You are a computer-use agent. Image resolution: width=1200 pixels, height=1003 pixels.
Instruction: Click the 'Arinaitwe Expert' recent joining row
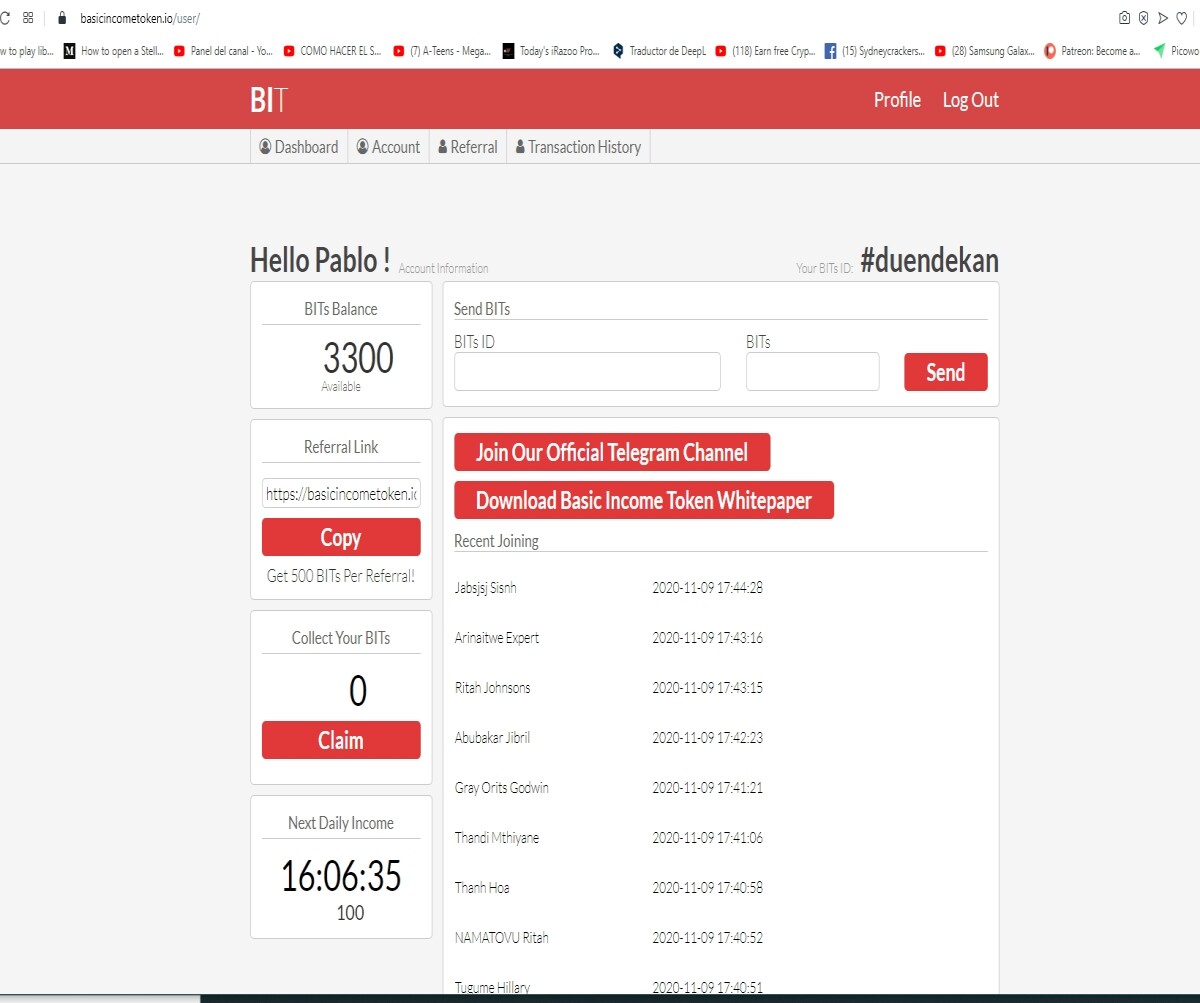tap(720, 638)
